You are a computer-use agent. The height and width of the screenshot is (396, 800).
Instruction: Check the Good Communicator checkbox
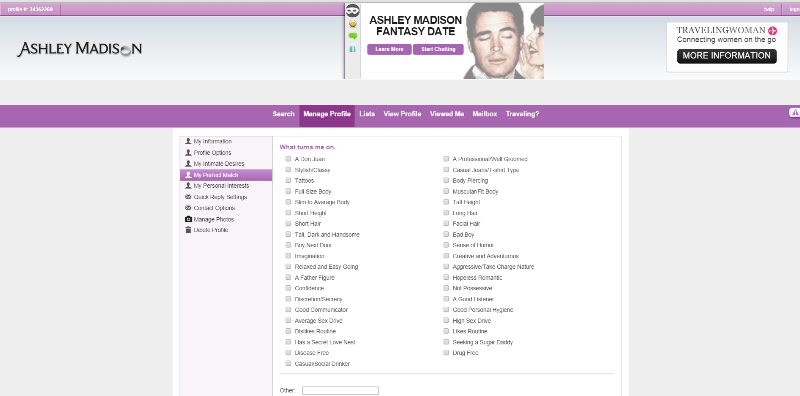(288, 310)
